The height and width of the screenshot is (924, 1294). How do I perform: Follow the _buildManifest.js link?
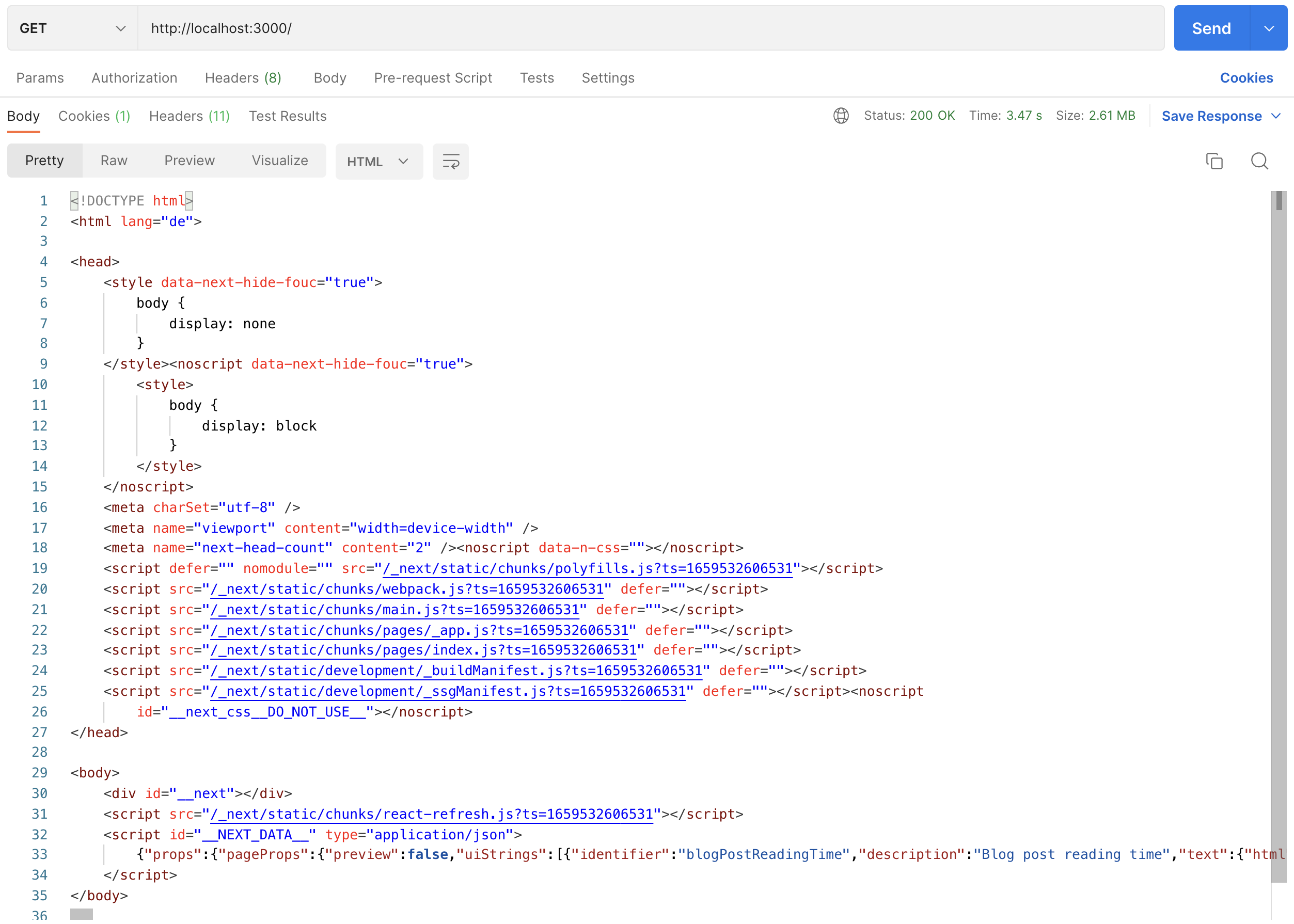tap(456, 670)
